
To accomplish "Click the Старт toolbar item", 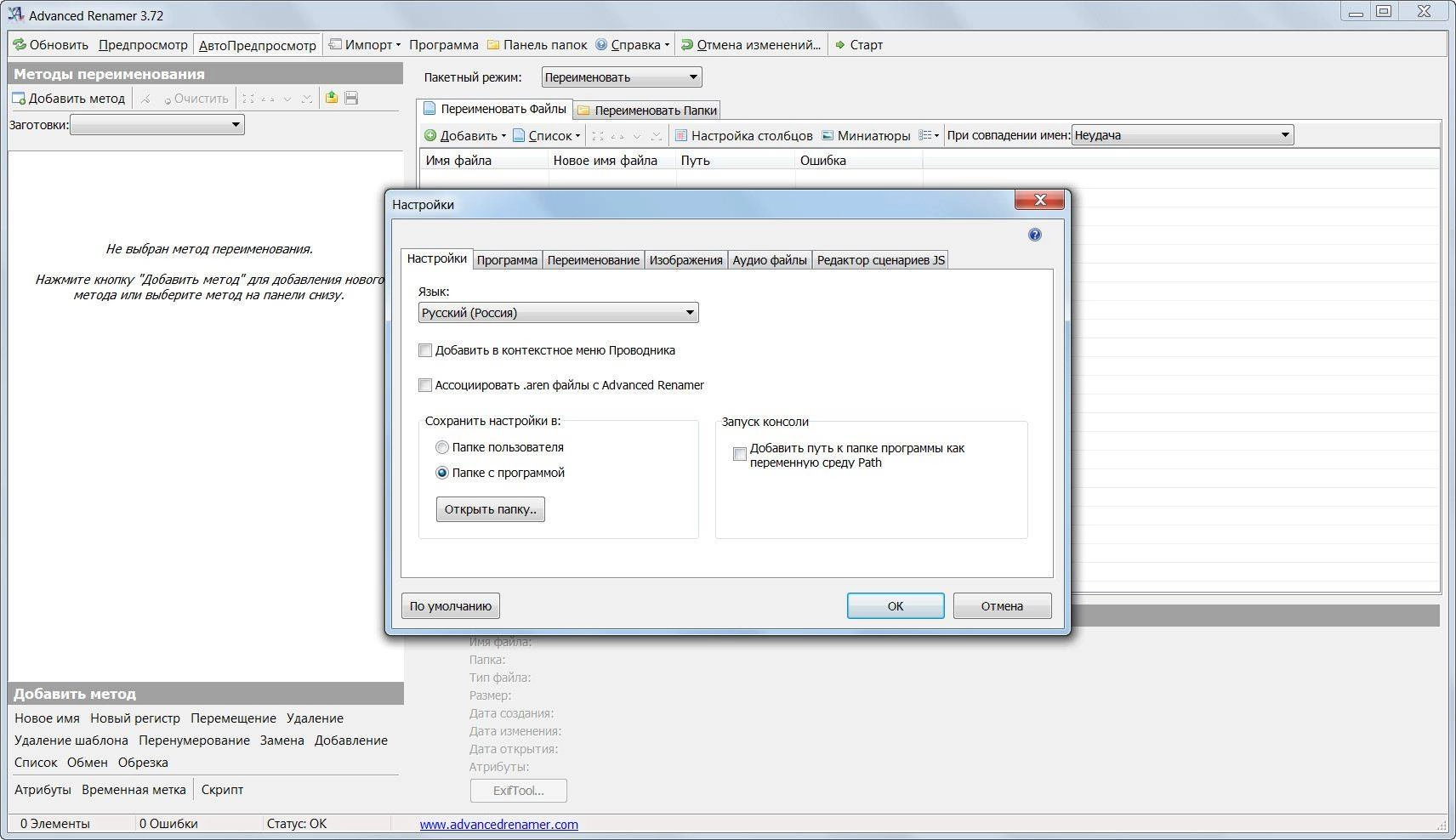I will (x=859, y=45).
